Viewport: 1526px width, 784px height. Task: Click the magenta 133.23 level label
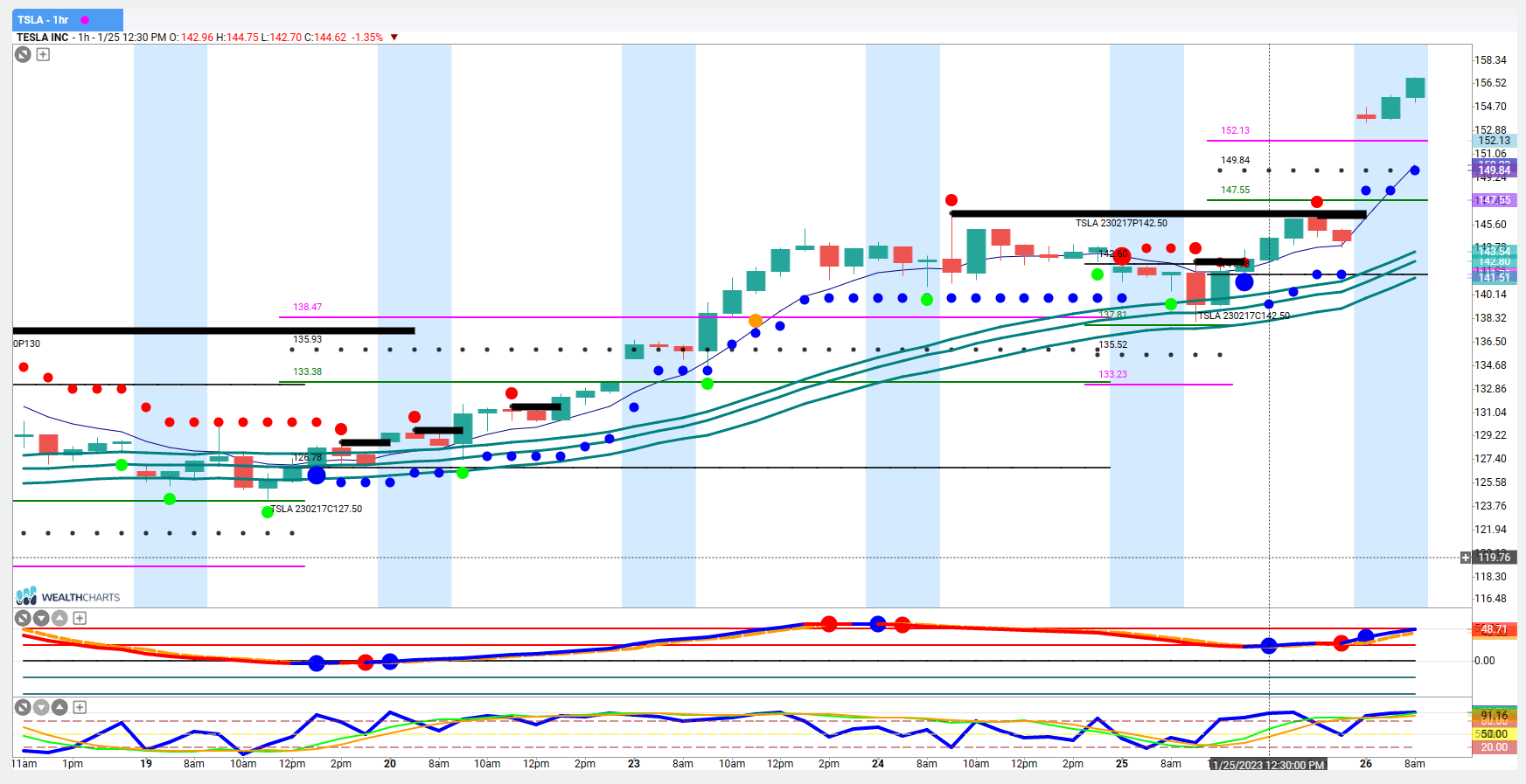pos(1113,375)
